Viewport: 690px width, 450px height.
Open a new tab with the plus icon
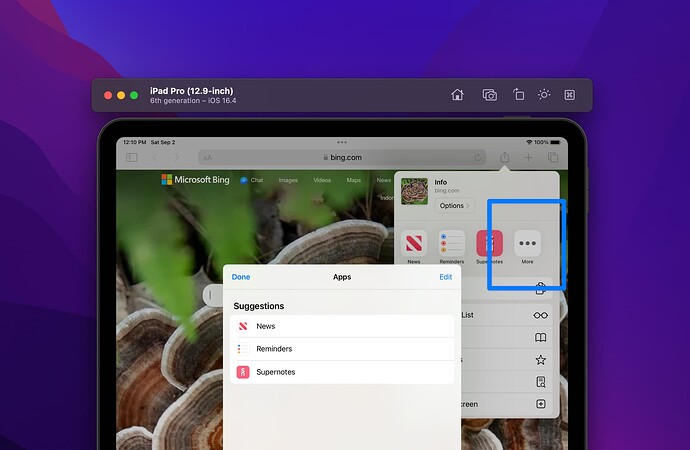pyautogui.click(x=529, y=157)
